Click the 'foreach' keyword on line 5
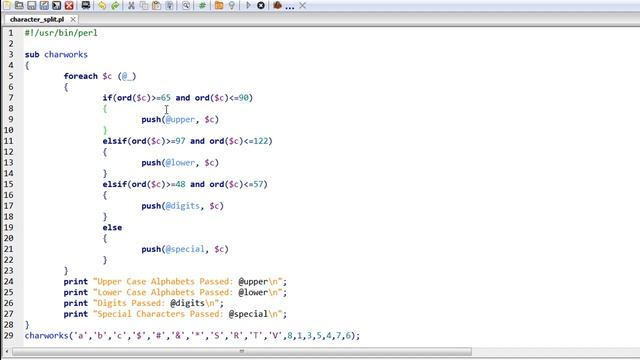The height and width of the screenshot is (360, 640). [80, 76]
